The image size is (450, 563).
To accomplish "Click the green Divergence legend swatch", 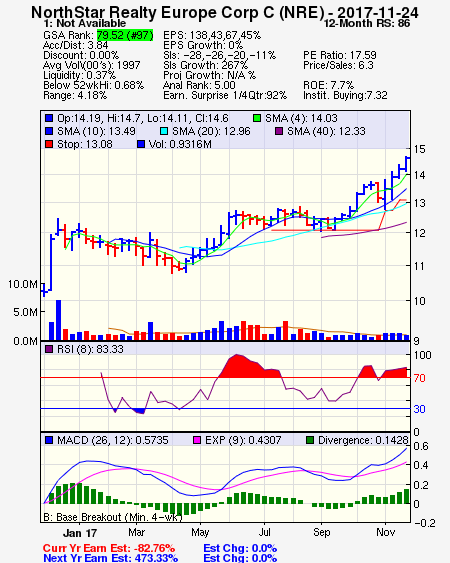I will pos(310,440).
